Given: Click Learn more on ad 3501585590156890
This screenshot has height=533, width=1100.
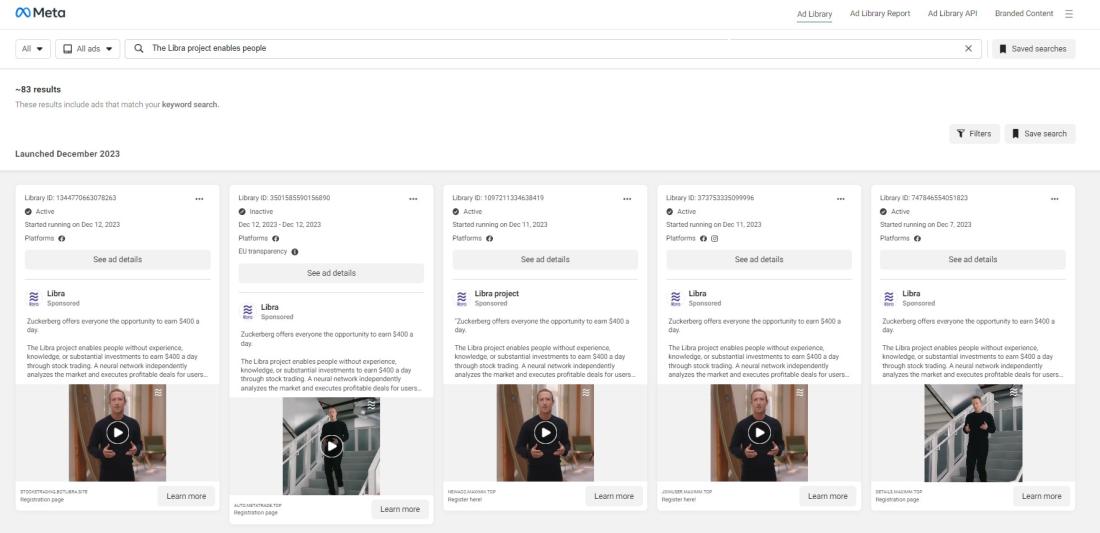Looking at the screenshot, I should coord(400,509).
